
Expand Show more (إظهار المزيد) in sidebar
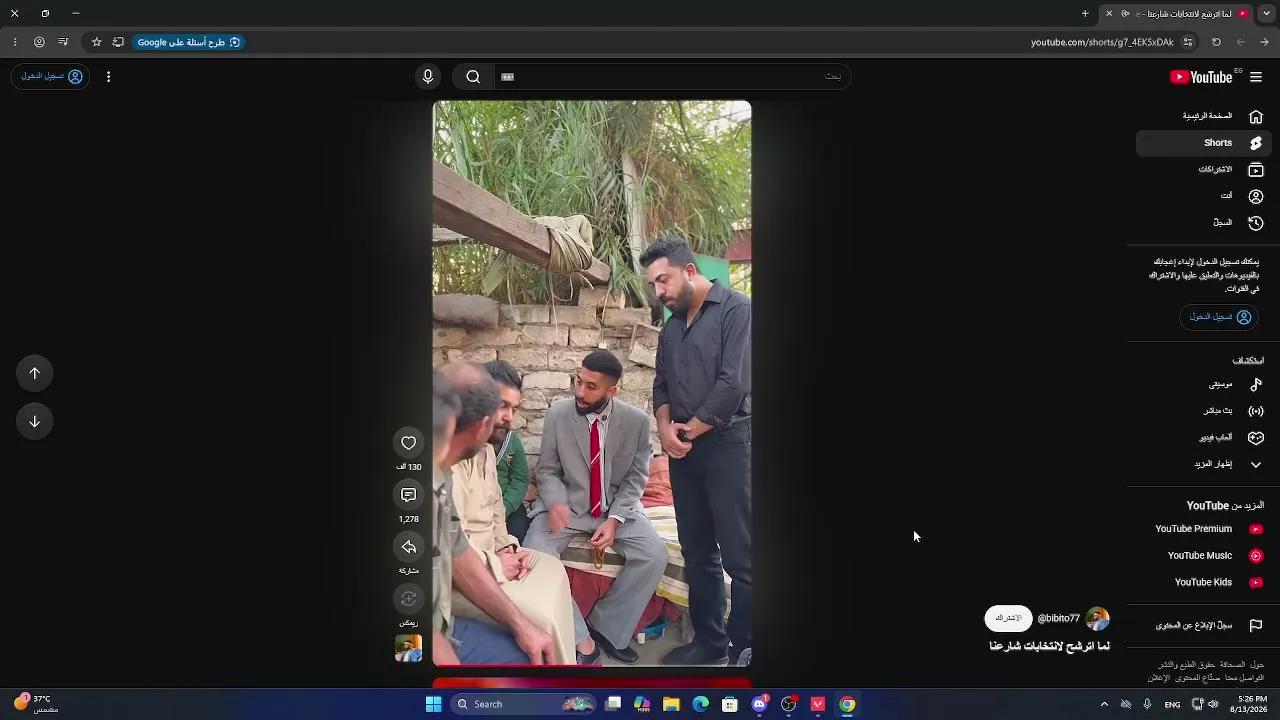1204,464
